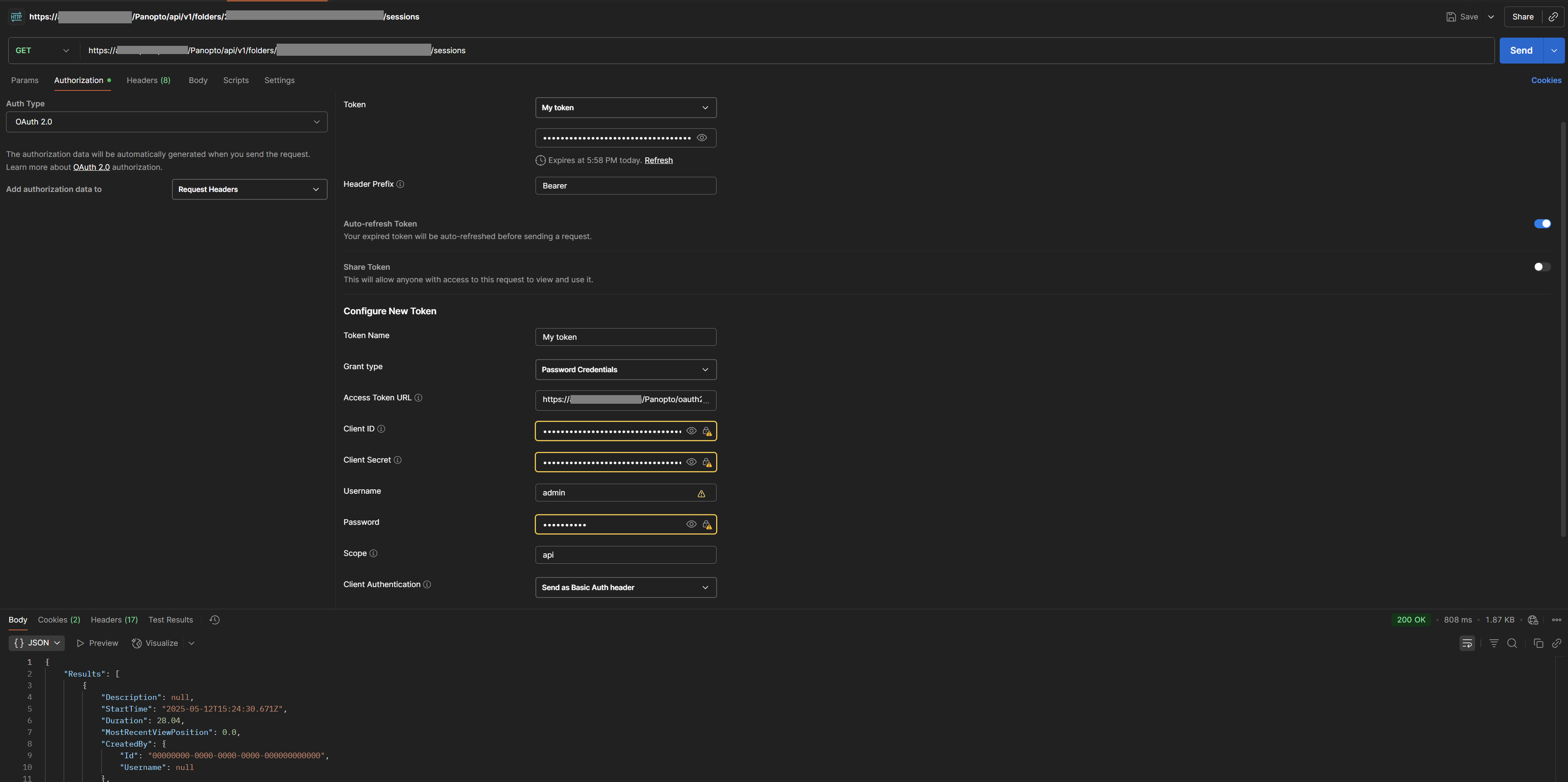Reveal the Client ID value

coord(692,431)
